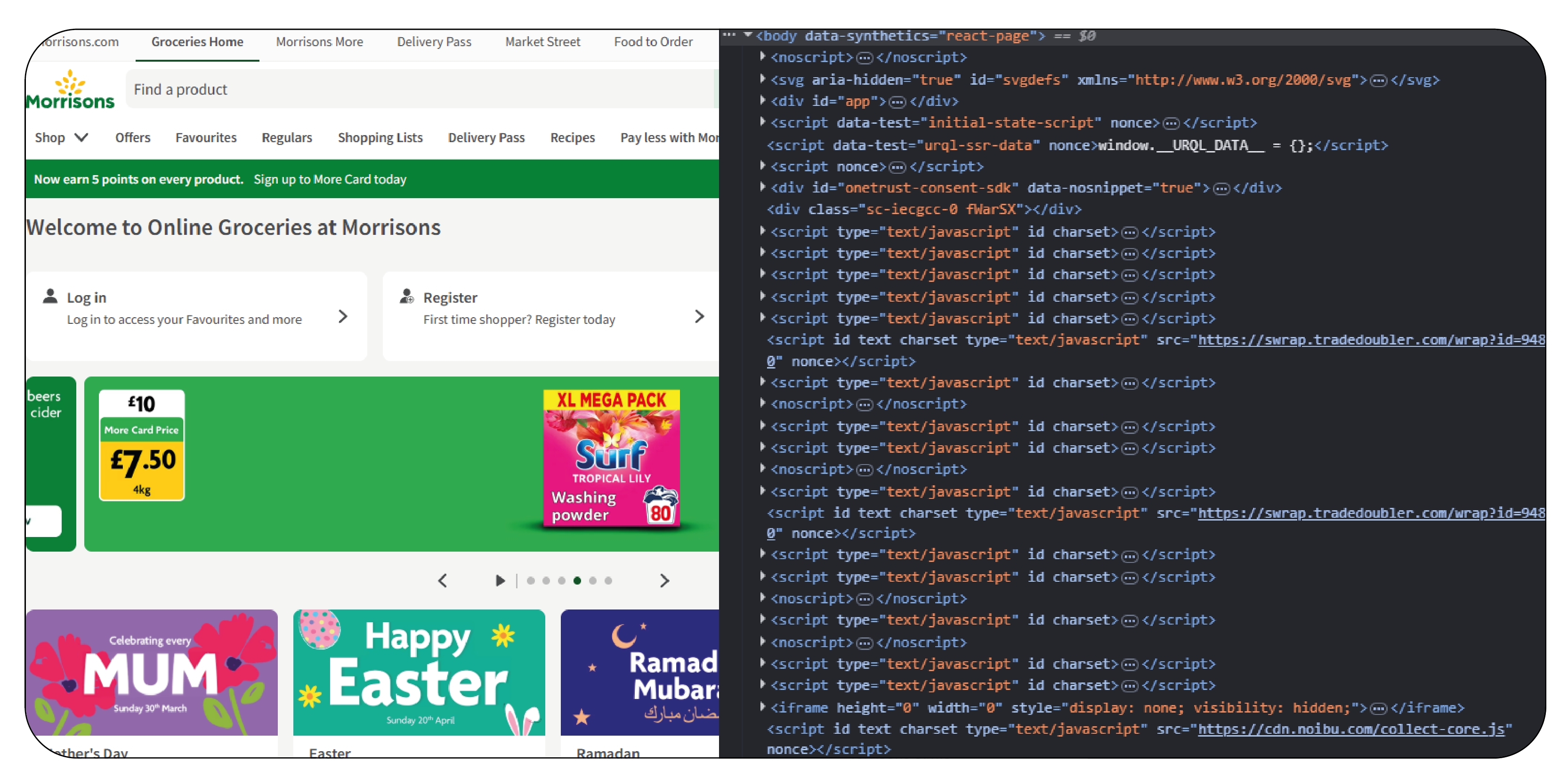Expand the first noscript node
The height and width of the screenshot is (778, 1568).
pyautogui.click(x=762, y=56)
